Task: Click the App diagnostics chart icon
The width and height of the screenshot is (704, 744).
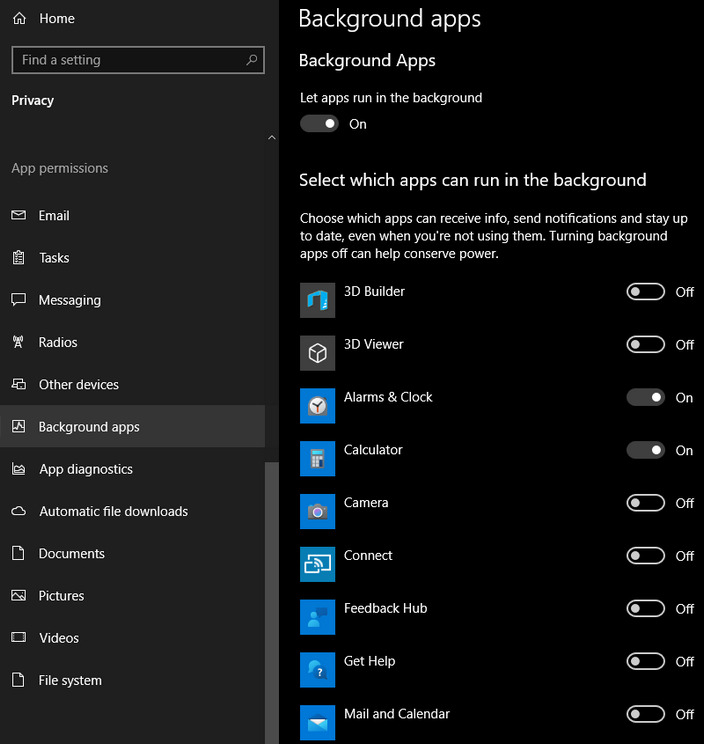Action: click(19, 469)
